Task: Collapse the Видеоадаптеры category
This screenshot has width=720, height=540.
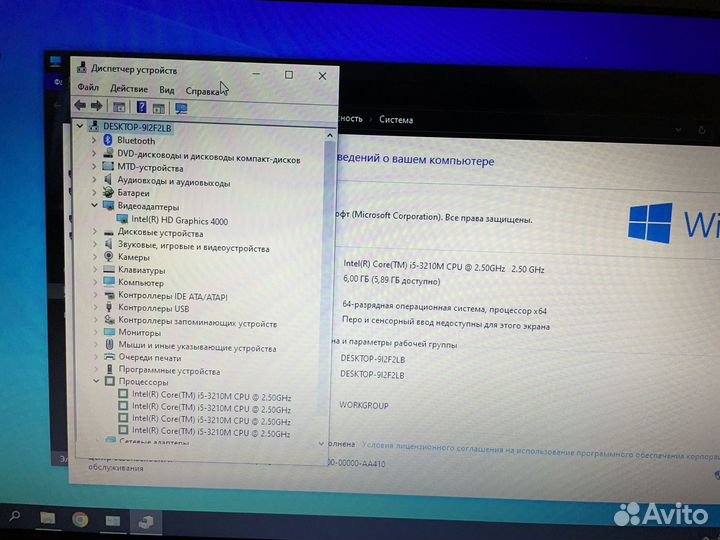Action: click(x=95, y=205)
